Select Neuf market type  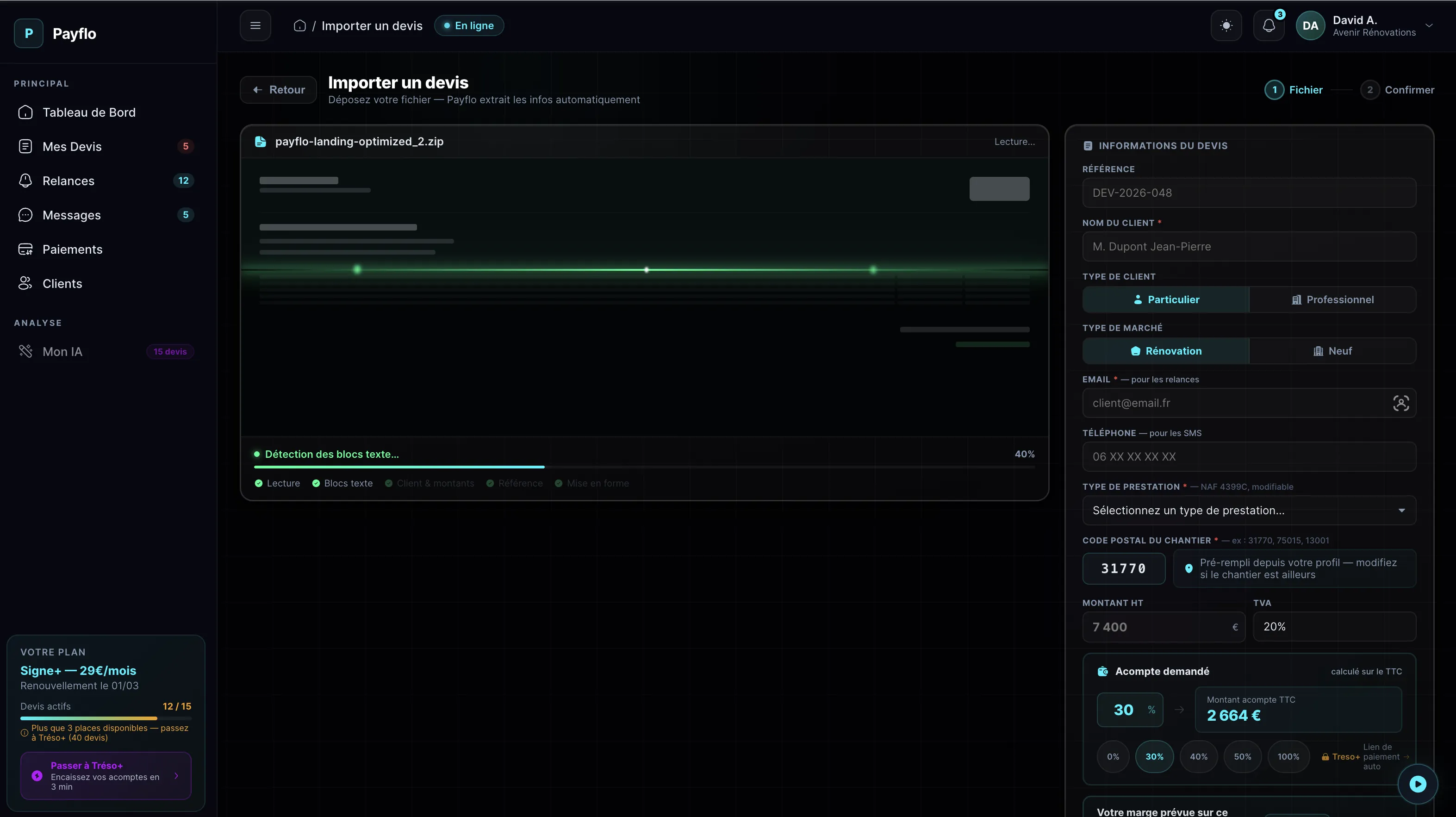point(1332,351)
